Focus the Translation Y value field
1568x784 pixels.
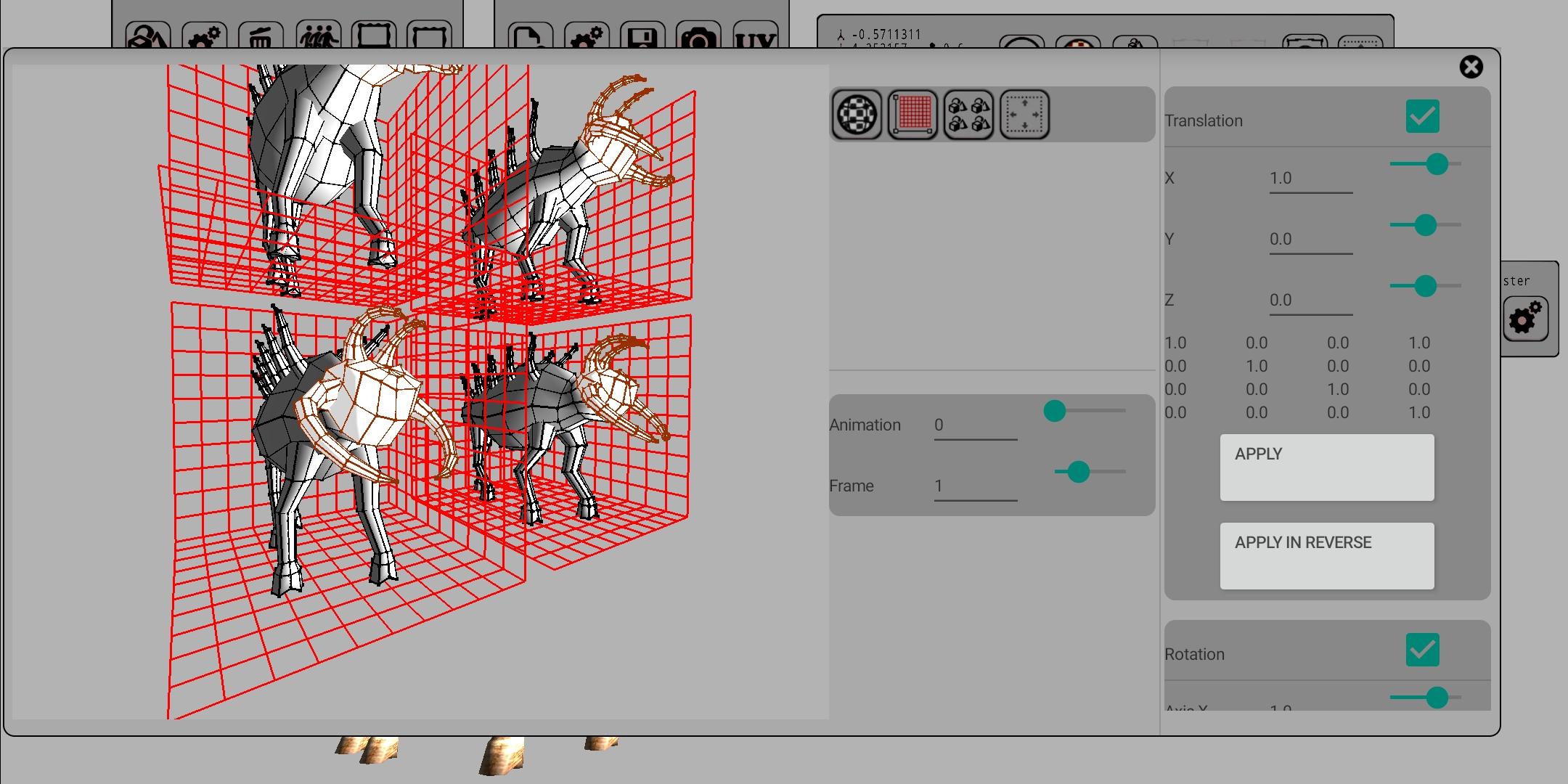[1310, 240]
